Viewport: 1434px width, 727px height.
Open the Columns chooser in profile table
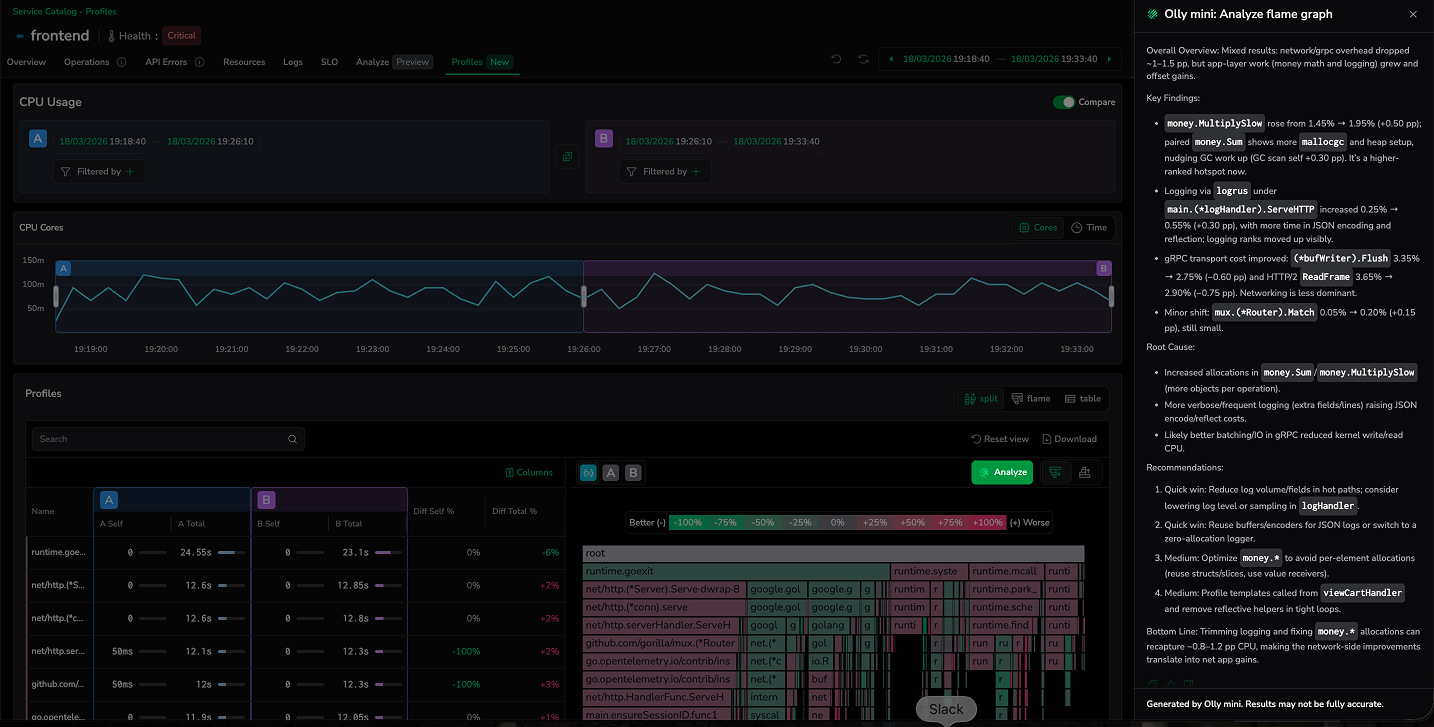coord(529,472)
